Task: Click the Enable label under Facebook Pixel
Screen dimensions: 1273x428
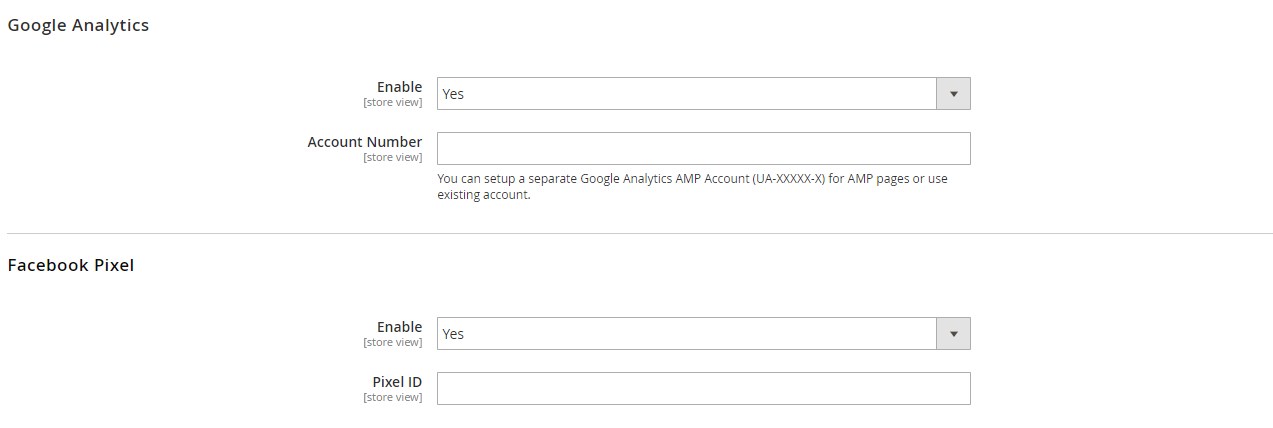Action: tap(399, 327)
